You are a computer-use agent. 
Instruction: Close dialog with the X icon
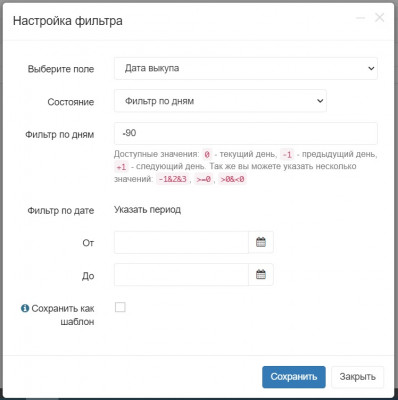(380, 18)
